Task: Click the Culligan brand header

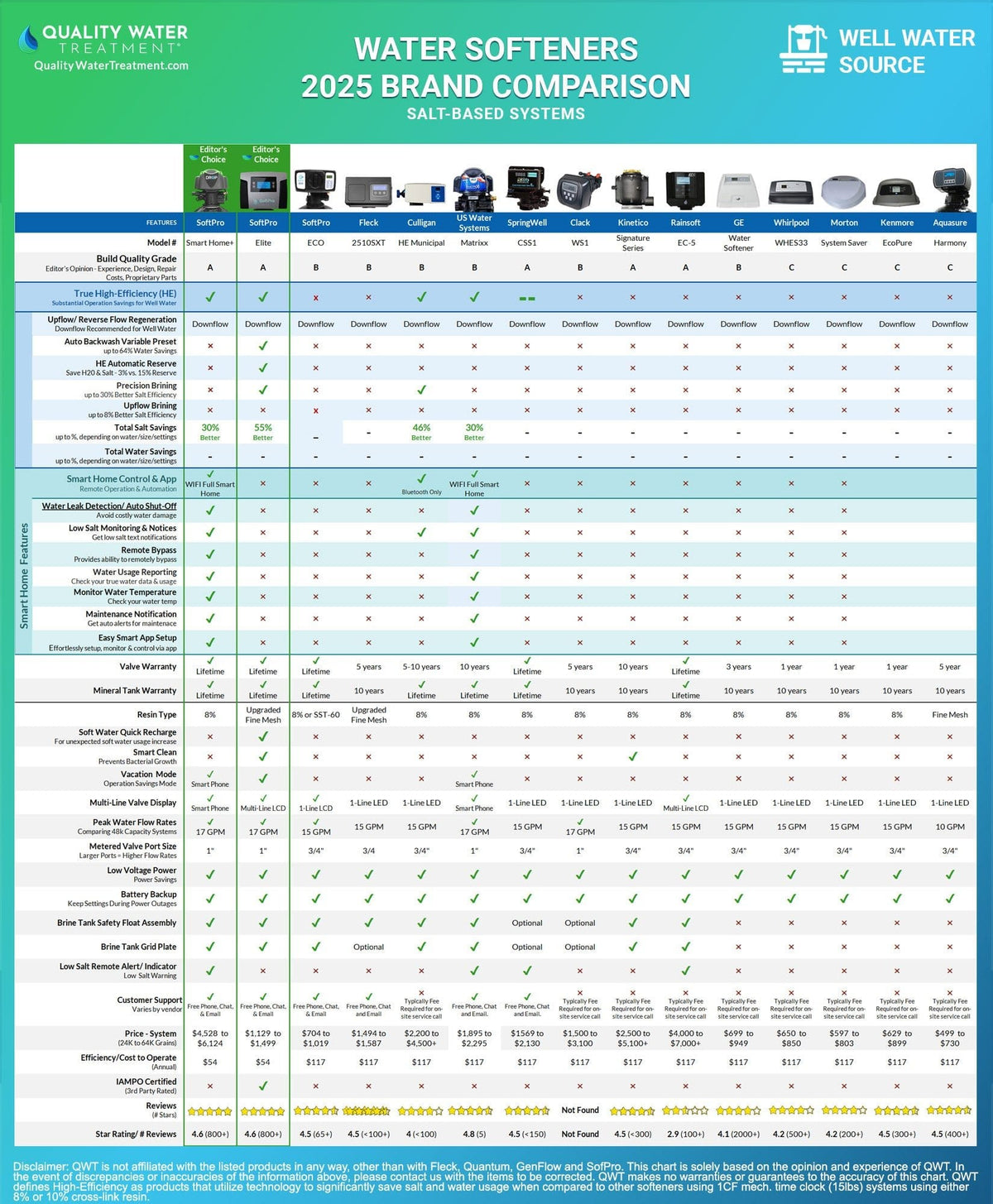Action: click(421, 223)
